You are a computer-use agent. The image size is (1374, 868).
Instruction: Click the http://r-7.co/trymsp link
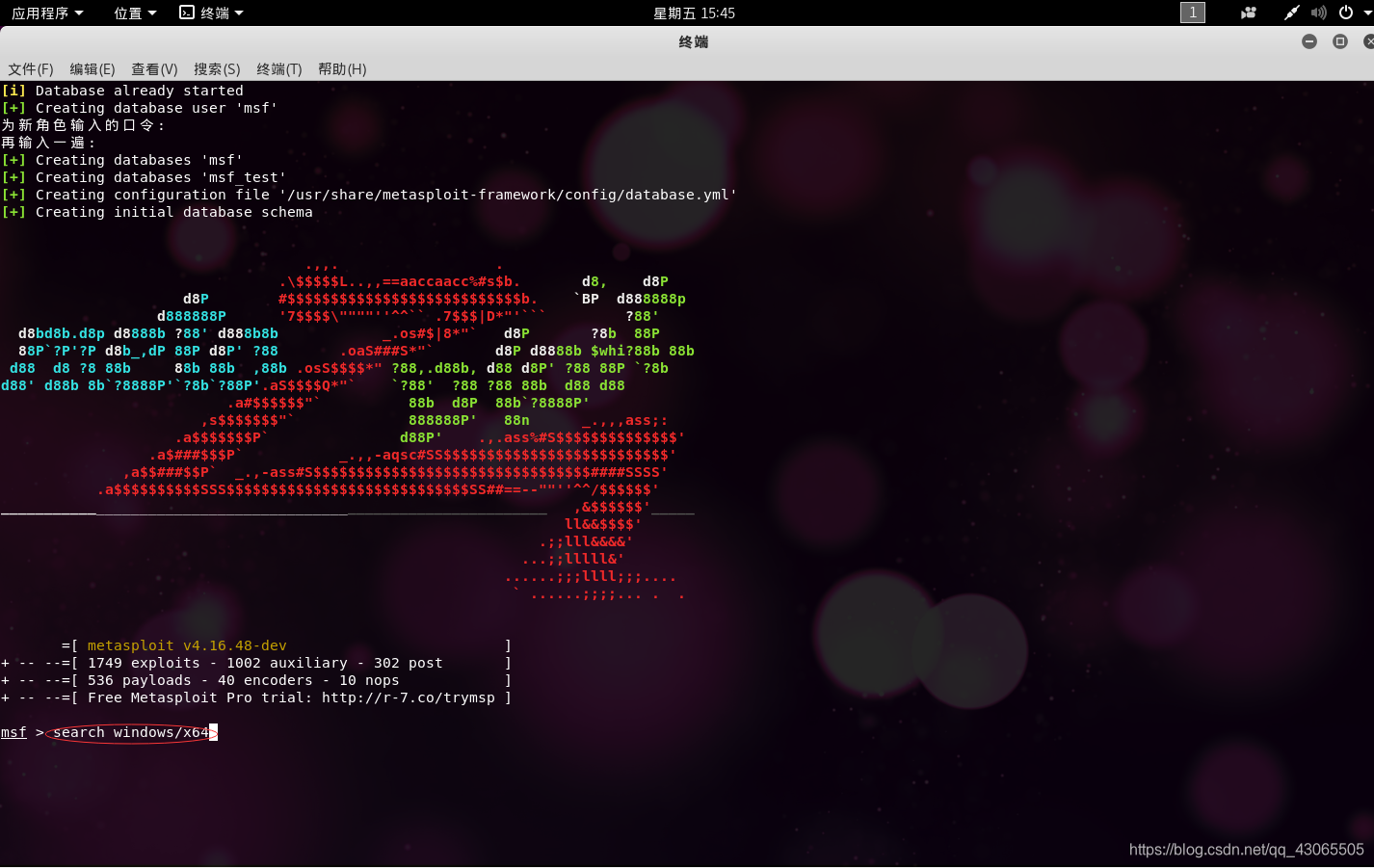[409, 698]
